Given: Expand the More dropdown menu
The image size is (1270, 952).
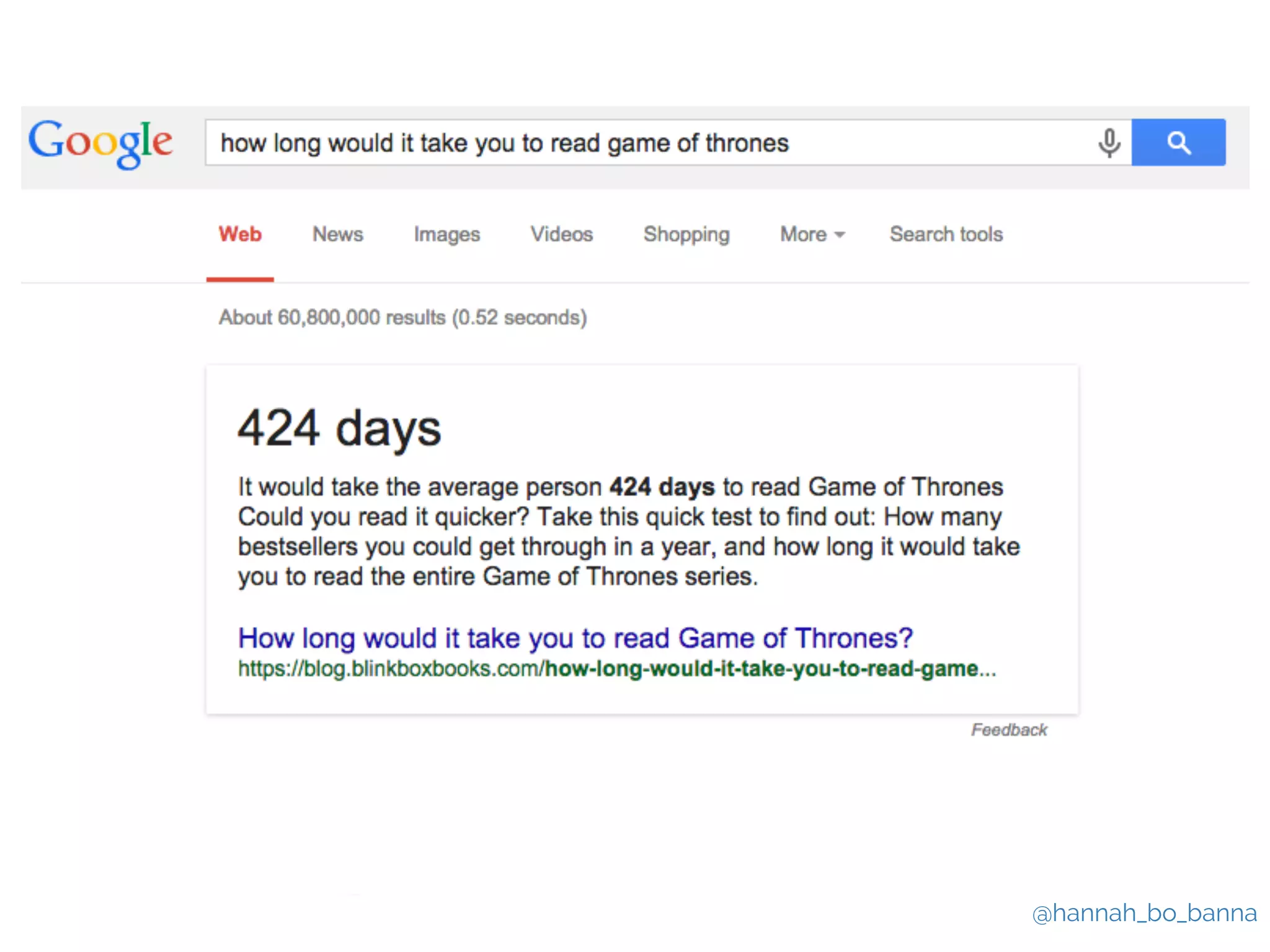Looking at the screenshot, I should [804, 234].
